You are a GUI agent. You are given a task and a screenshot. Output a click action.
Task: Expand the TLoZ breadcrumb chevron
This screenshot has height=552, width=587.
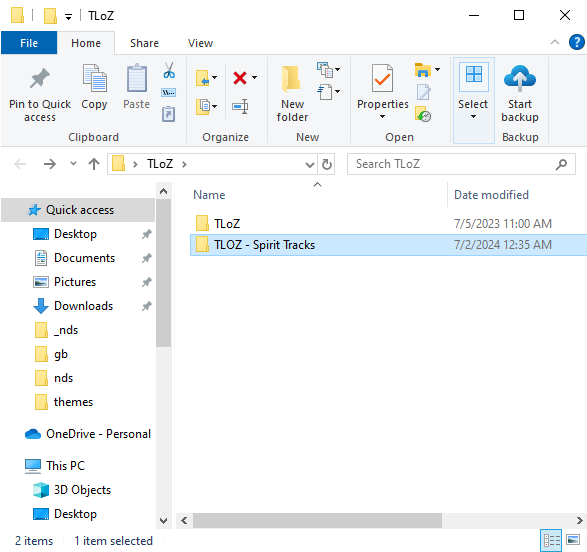pyautogui.click(x=184, y=164)
